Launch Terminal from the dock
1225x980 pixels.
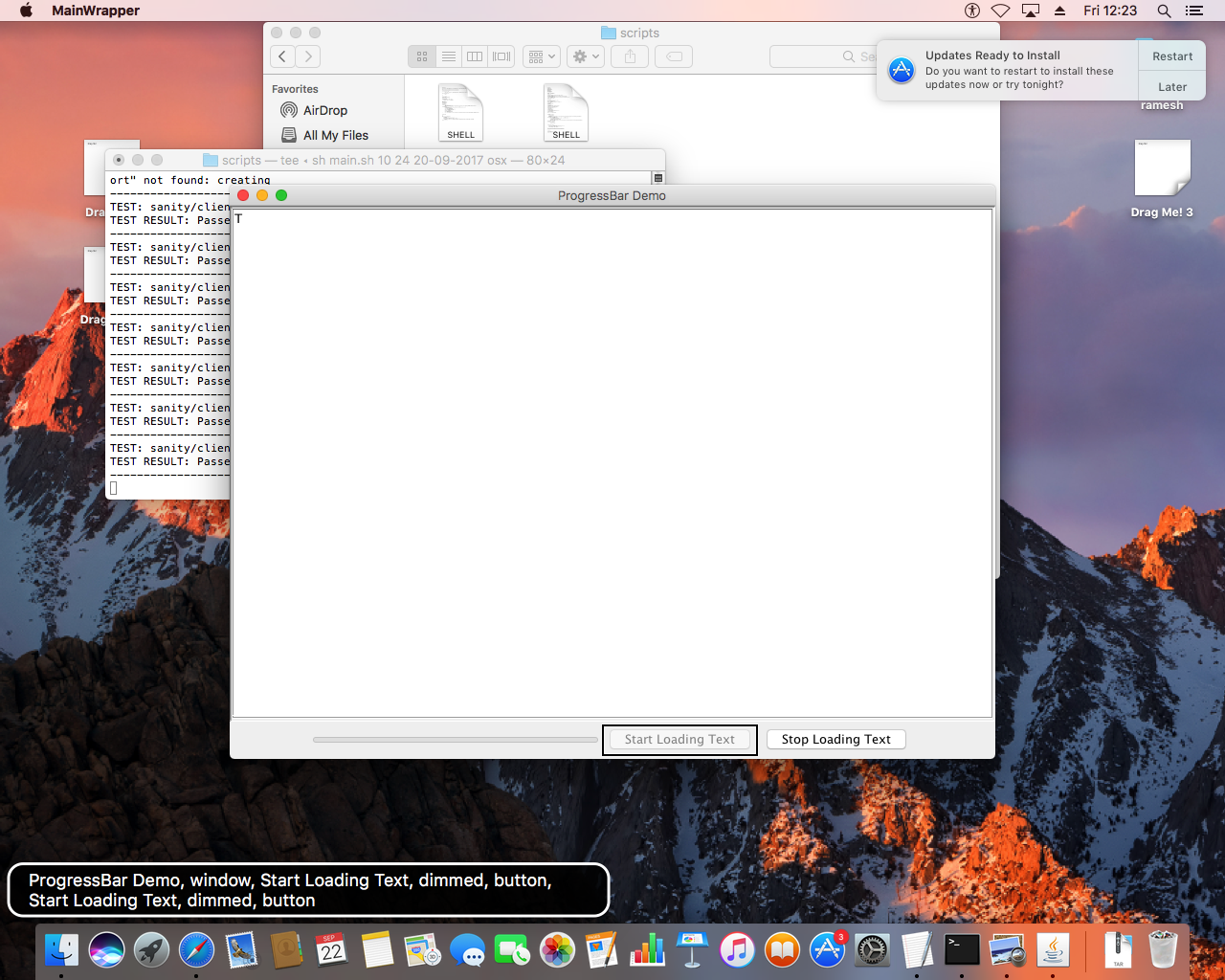pyautogui.click(x=962, y=950)
